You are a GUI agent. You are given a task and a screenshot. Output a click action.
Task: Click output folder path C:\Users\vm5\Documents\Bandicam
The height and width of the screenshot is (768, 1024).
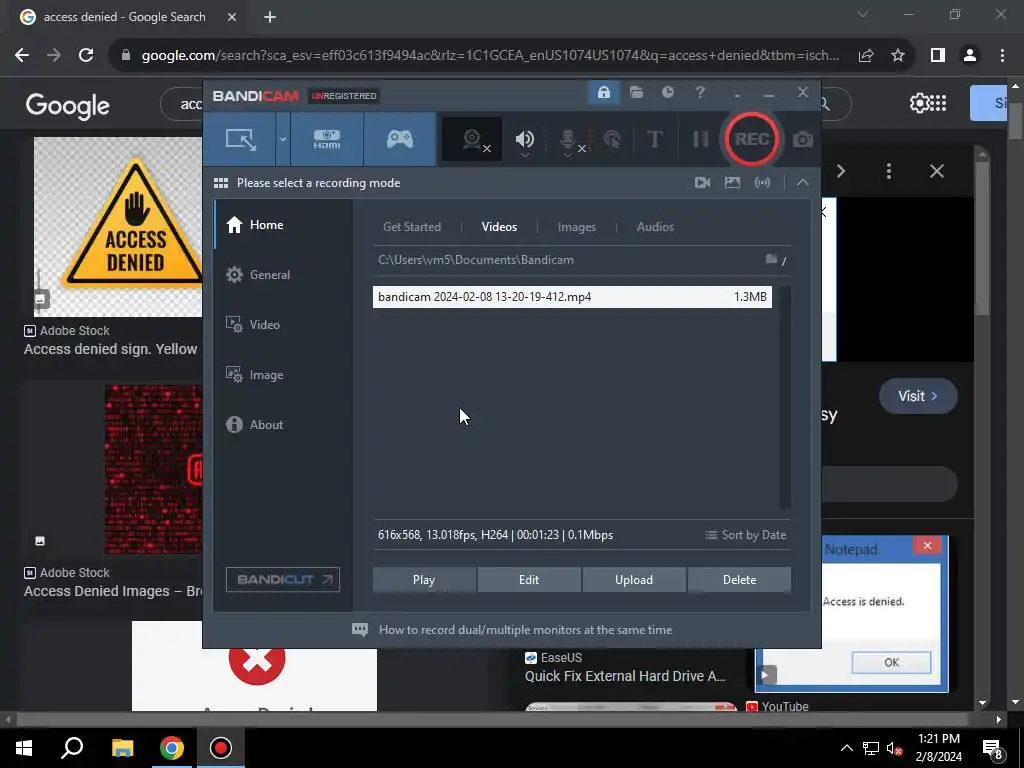tap(475, 260)
